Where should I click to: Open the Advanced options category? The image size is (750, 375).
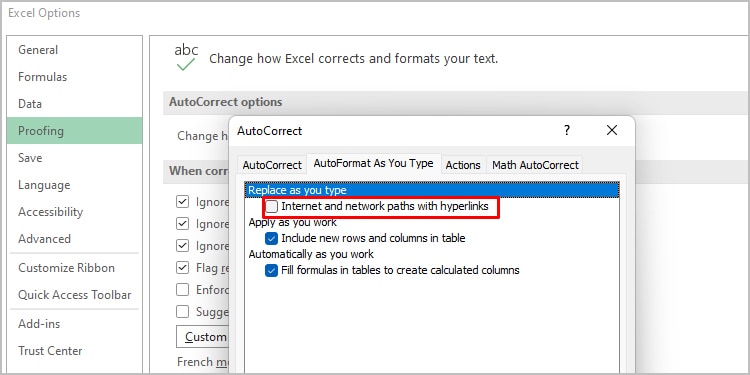point(75,239)
